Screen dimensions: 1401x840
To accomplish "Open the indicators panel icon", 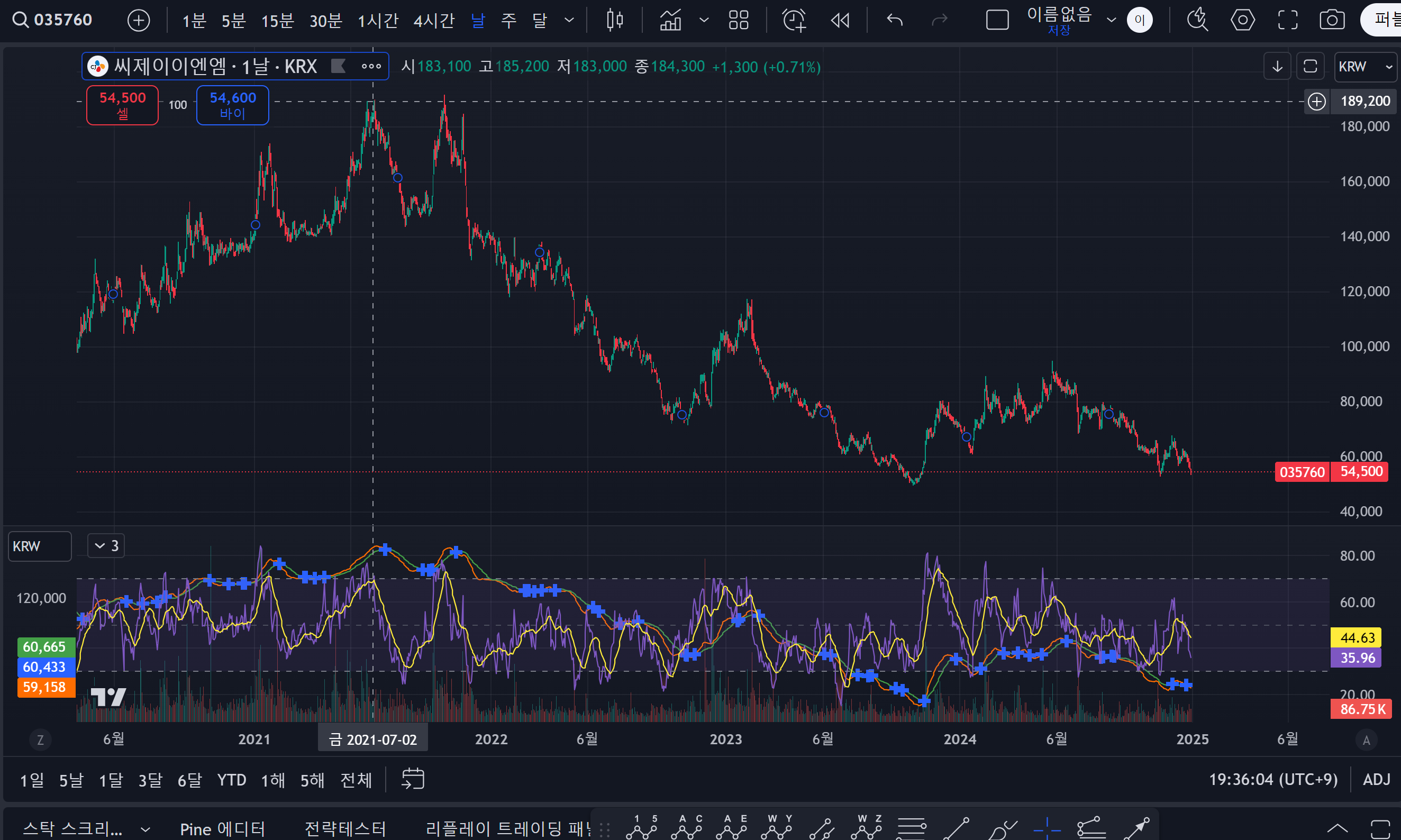I will pos(671,21).
